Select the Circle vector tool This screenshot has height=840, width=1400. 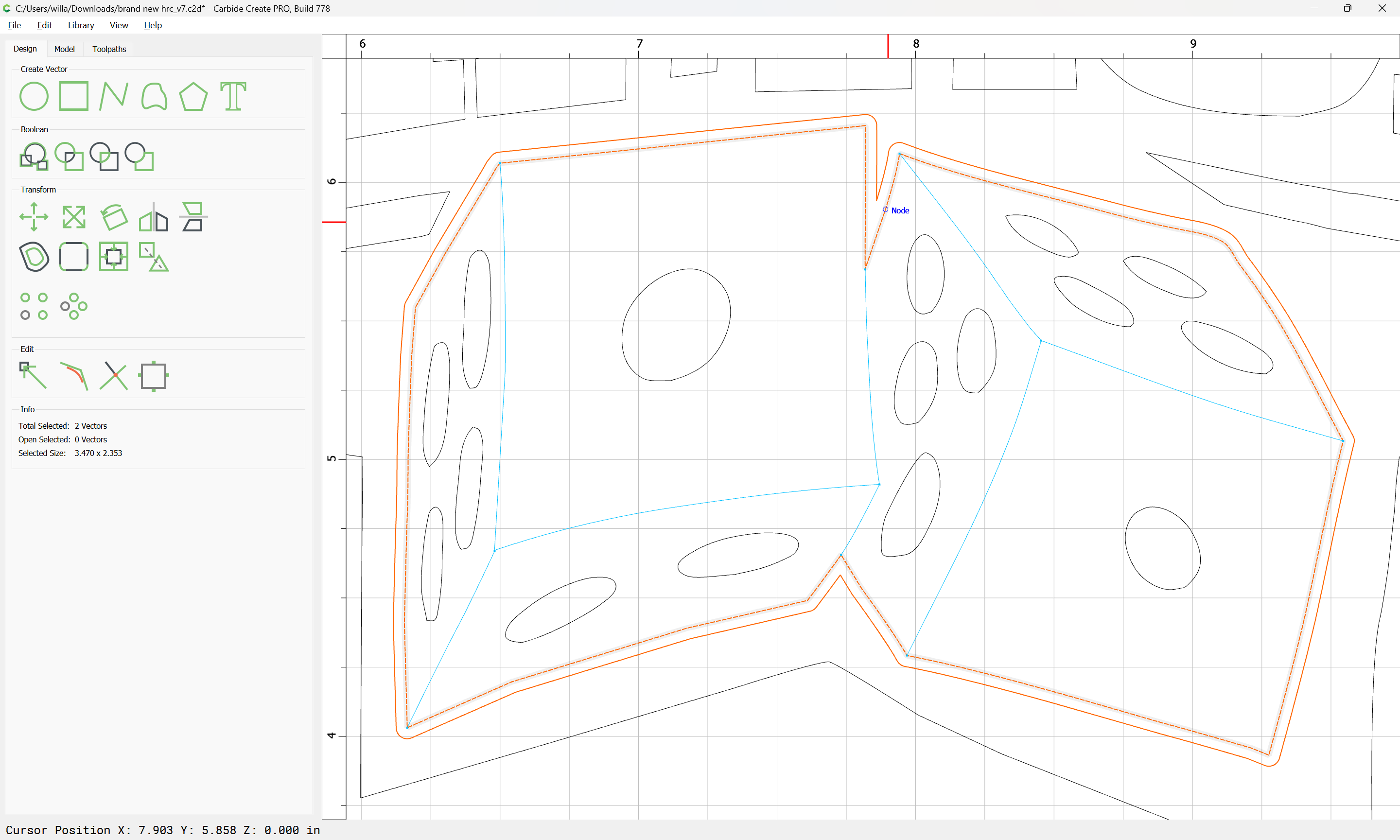(x=34, y=96)
